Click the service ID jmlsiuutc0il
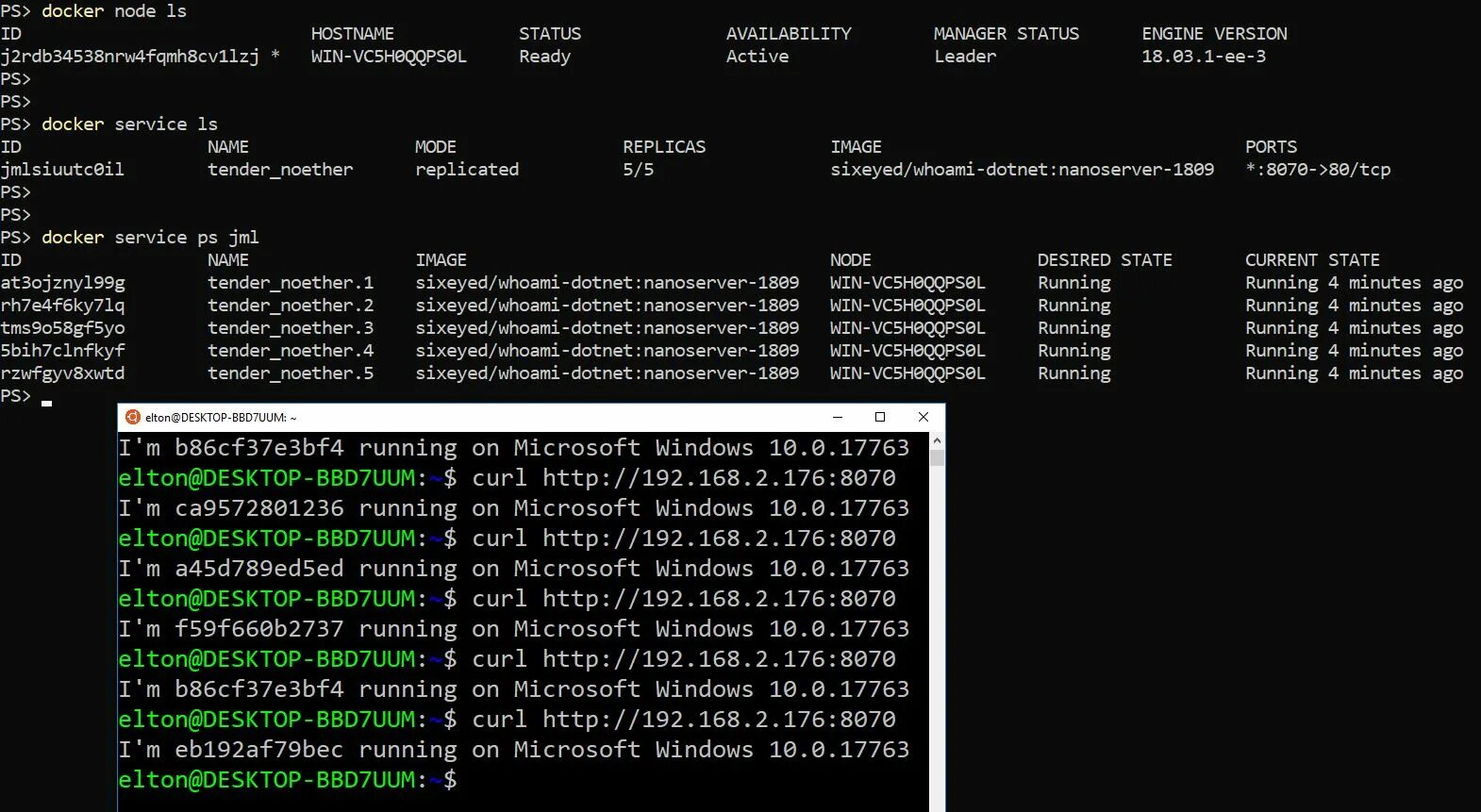 tap(62, 170)
